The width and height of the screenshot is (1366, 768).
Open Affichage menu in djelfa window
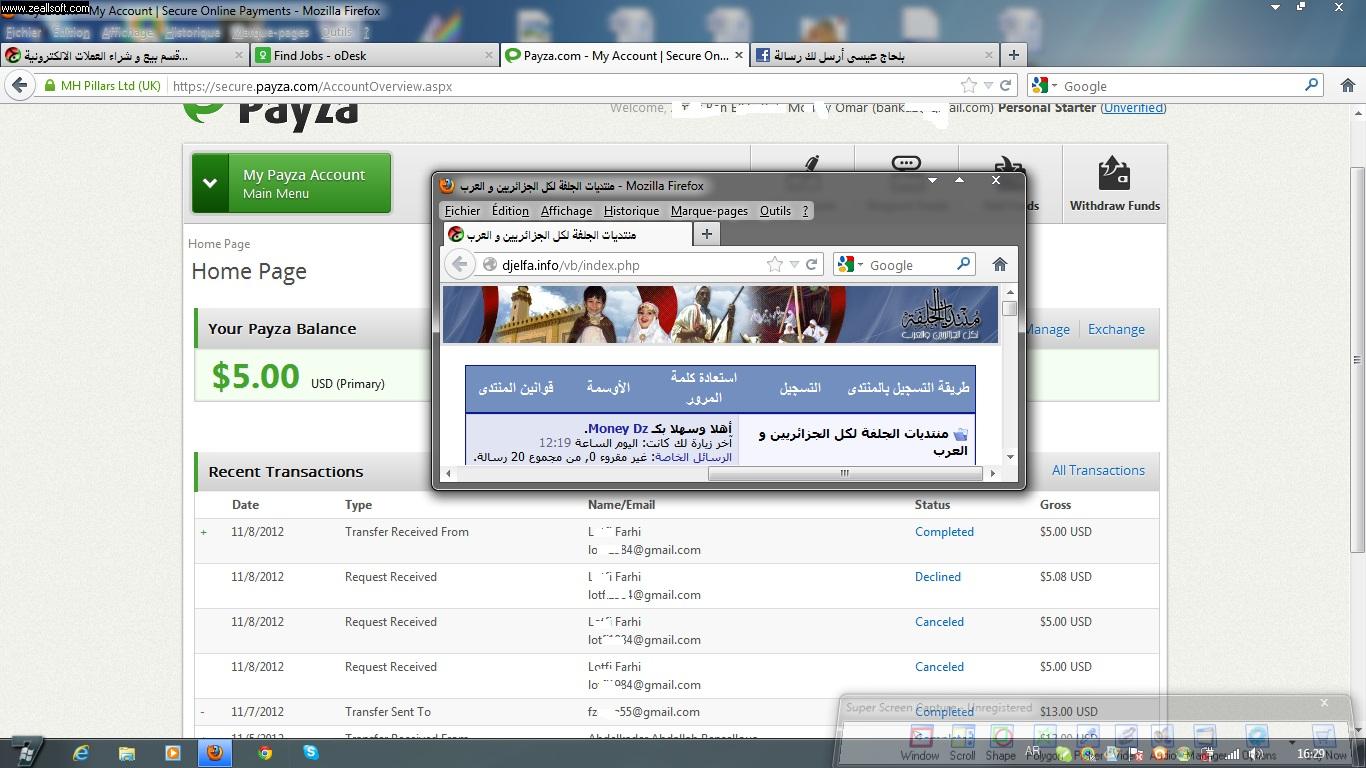pos(566,211)
